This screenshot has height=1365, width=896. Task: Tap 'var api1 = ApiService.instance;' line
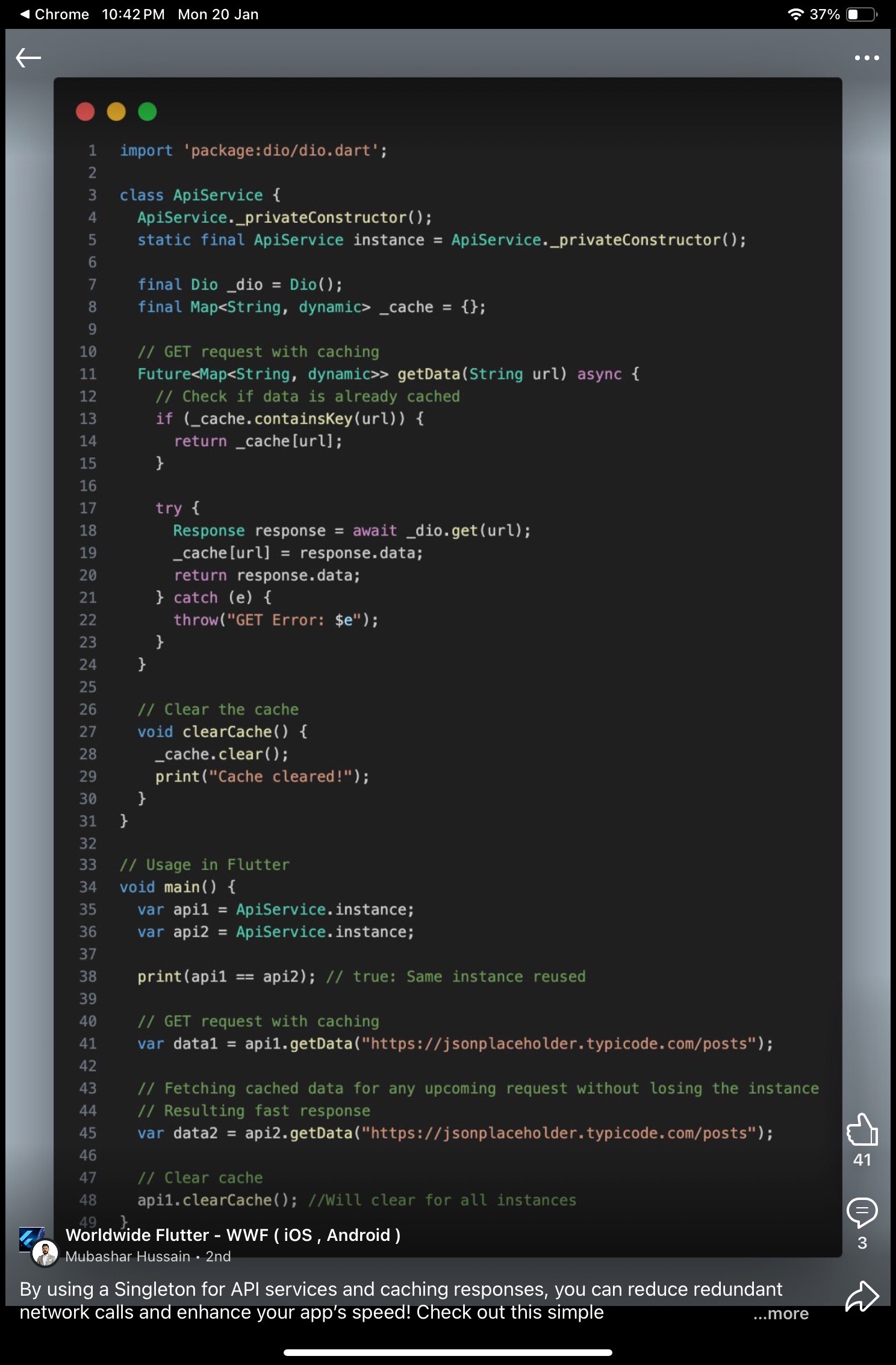(x=276, y=910)
